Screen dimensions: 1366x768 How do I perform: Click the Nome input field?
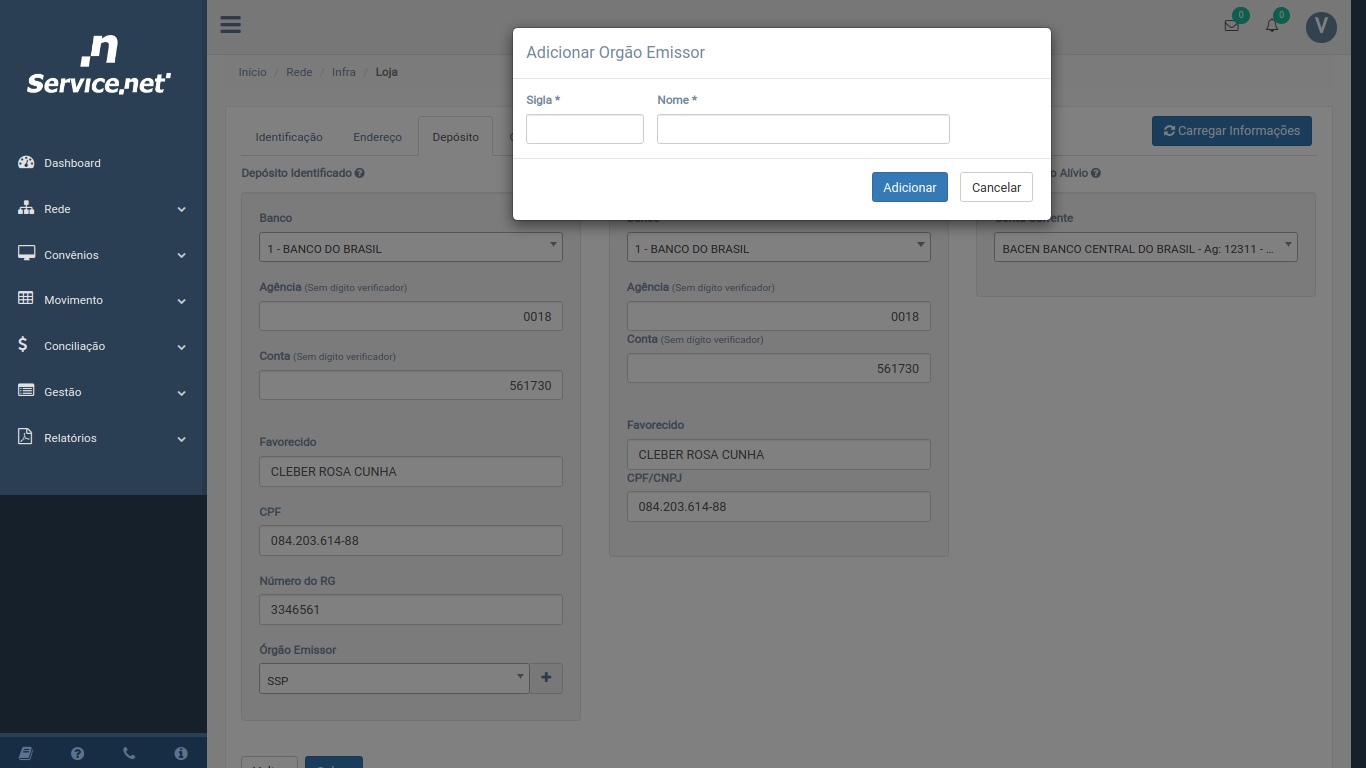coord(803,129)
